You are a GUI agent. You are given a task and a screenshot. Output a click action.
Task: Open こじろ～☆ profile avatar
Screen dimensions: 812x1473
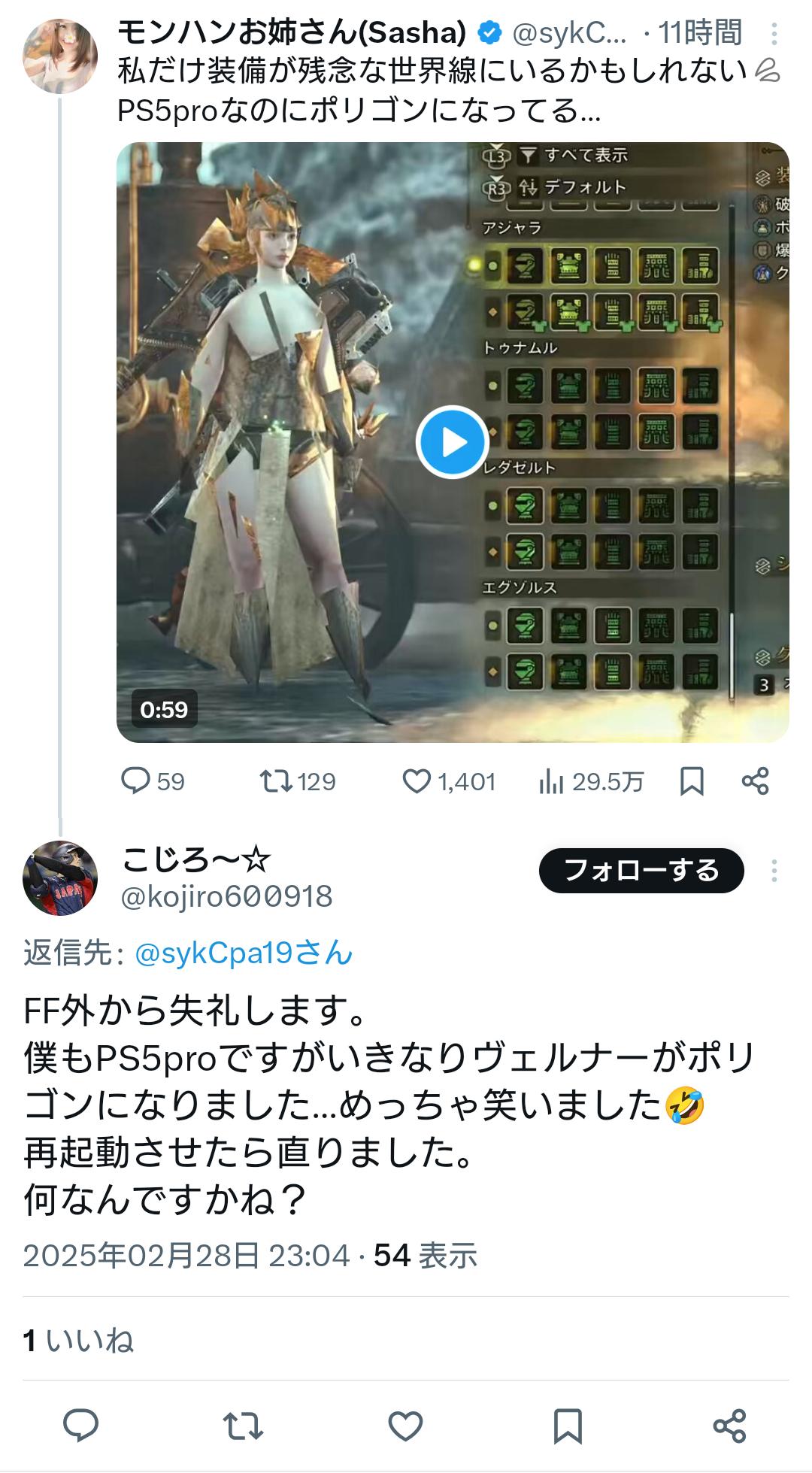[x=61, y=877]
